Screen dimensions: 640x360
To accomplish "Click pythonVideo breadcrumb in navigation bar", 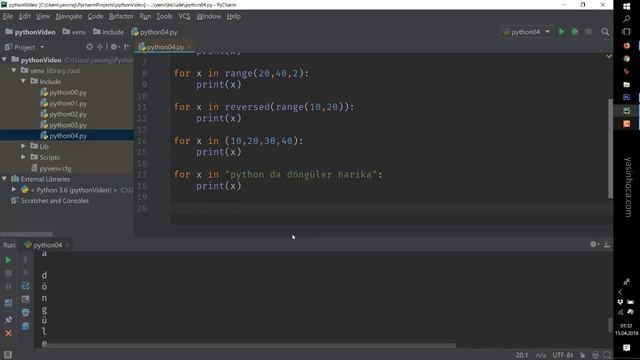I will coord(30,32).
